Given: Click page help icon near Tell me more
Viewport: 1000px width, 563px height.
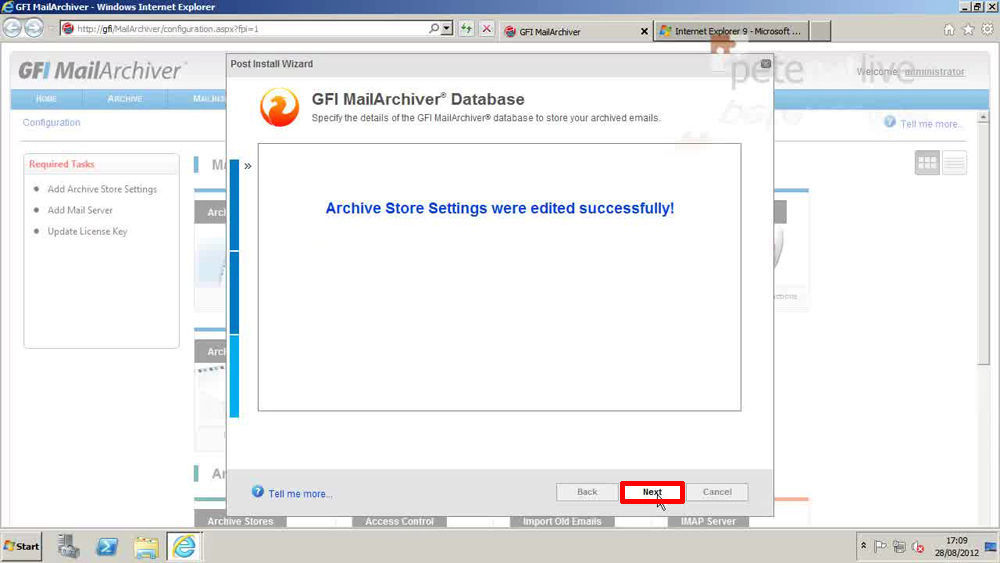Looking at the screenshot, I should coord(890,122).
